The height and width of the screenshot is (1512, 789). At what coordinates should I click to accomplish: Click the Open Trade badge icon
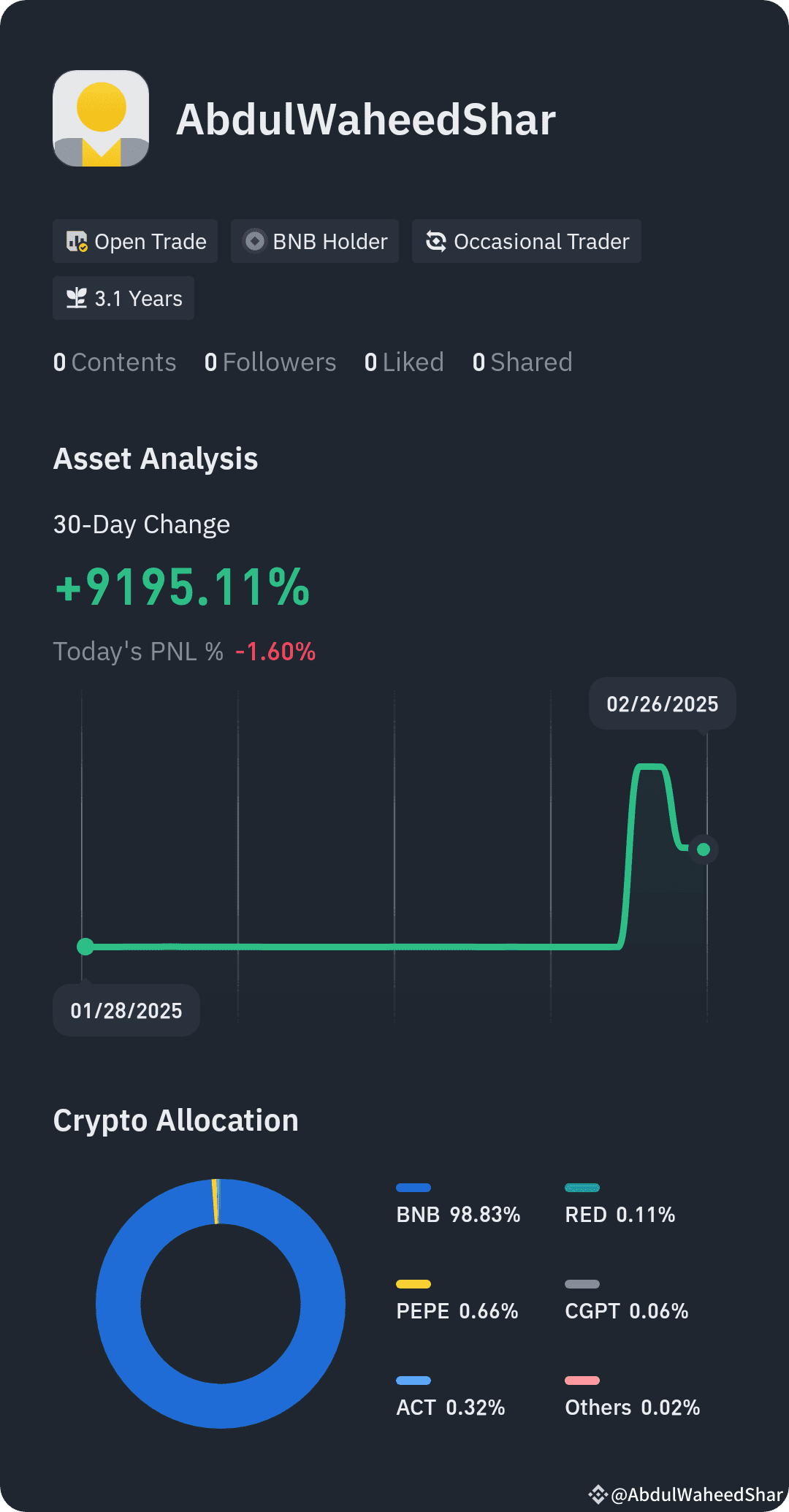77,241
